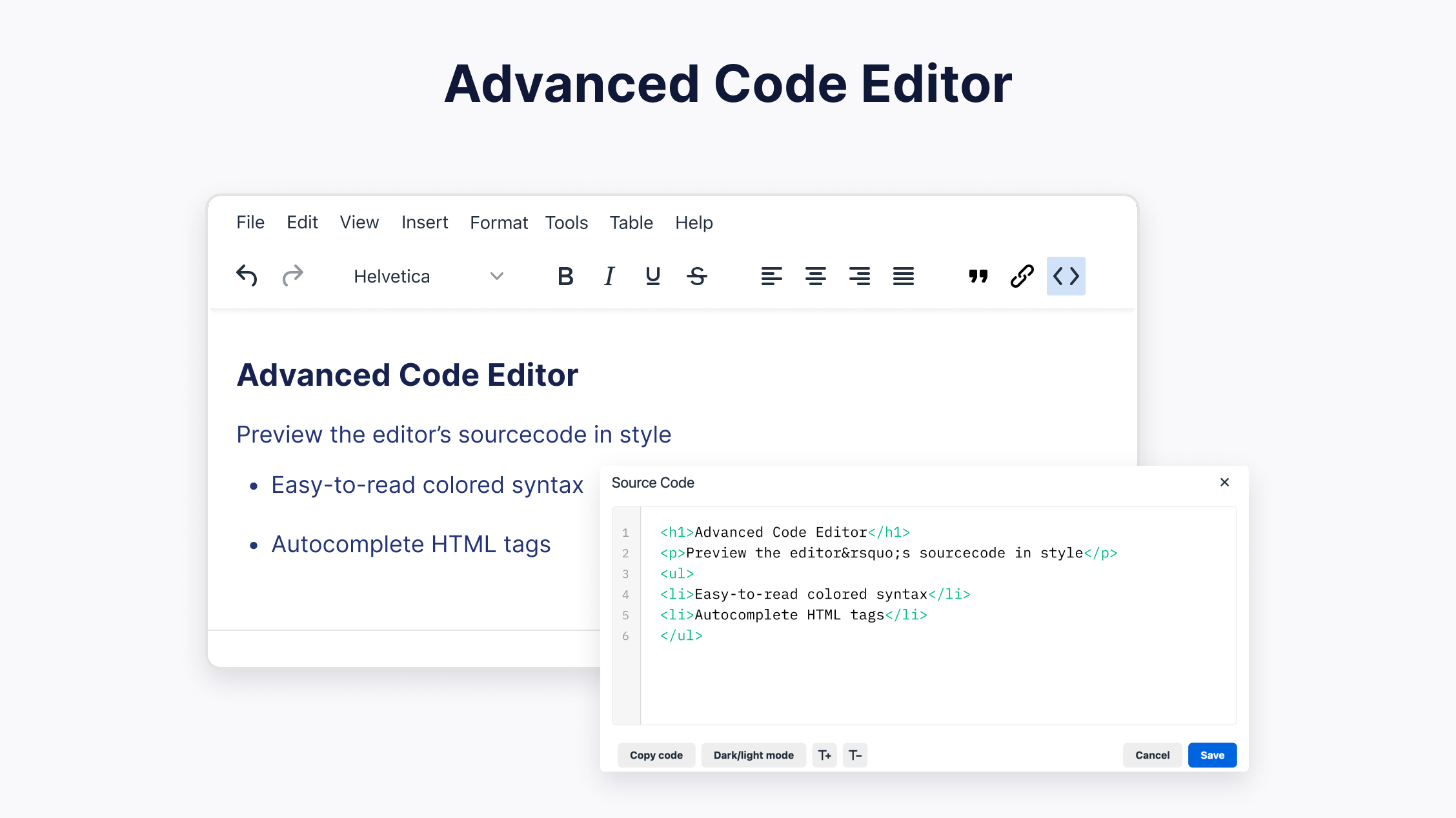This screenshot has width=1456, height=818.
Task: Open the Helvetica font dropdown
Action: 428,276
